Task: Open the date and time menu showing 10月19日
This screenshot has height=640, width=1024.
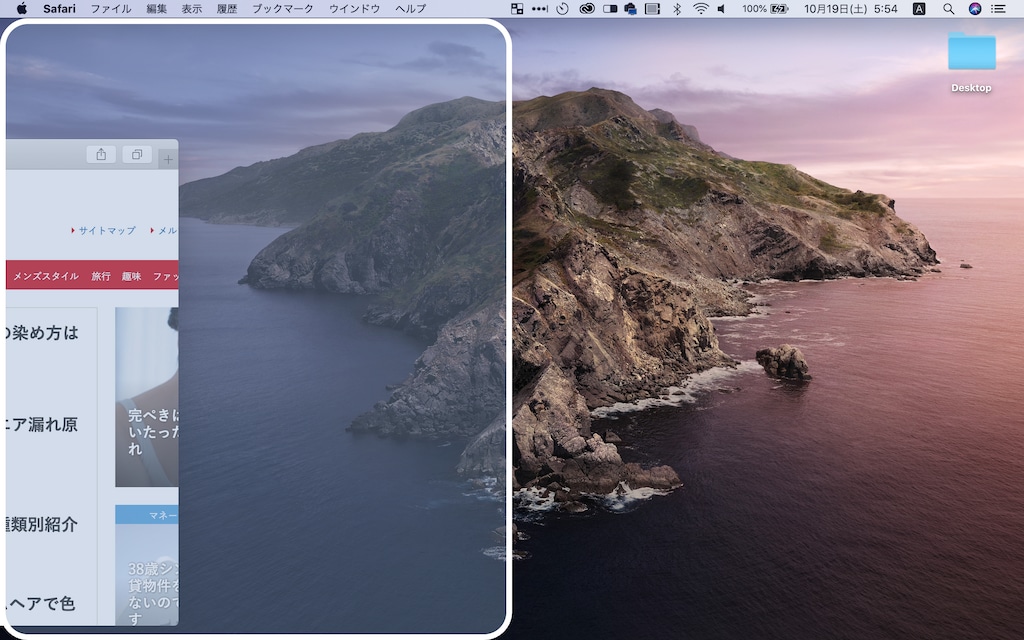Action: tap(839, 9)
